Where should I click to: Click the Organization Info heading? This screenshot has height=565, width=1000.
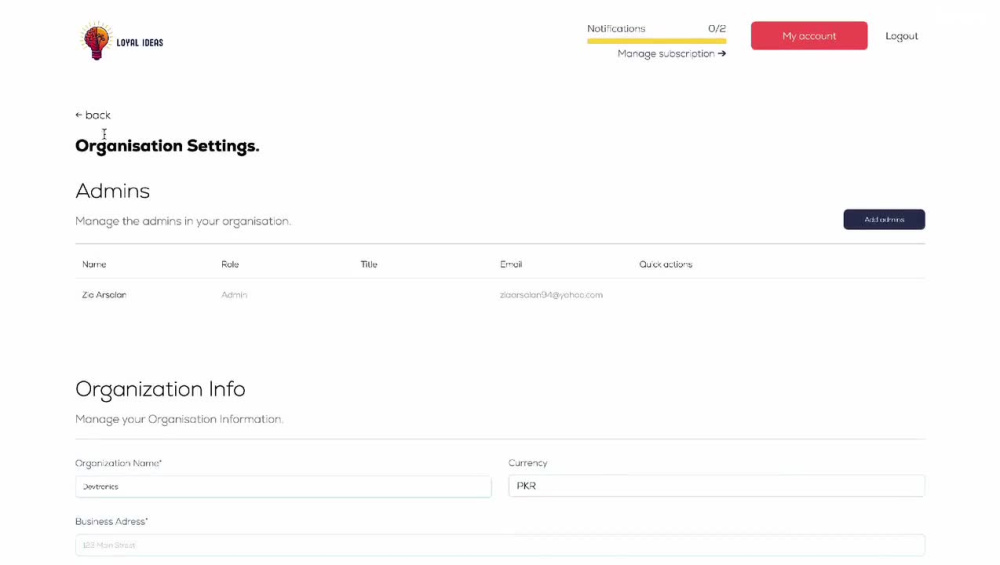[x=160, y=389]
